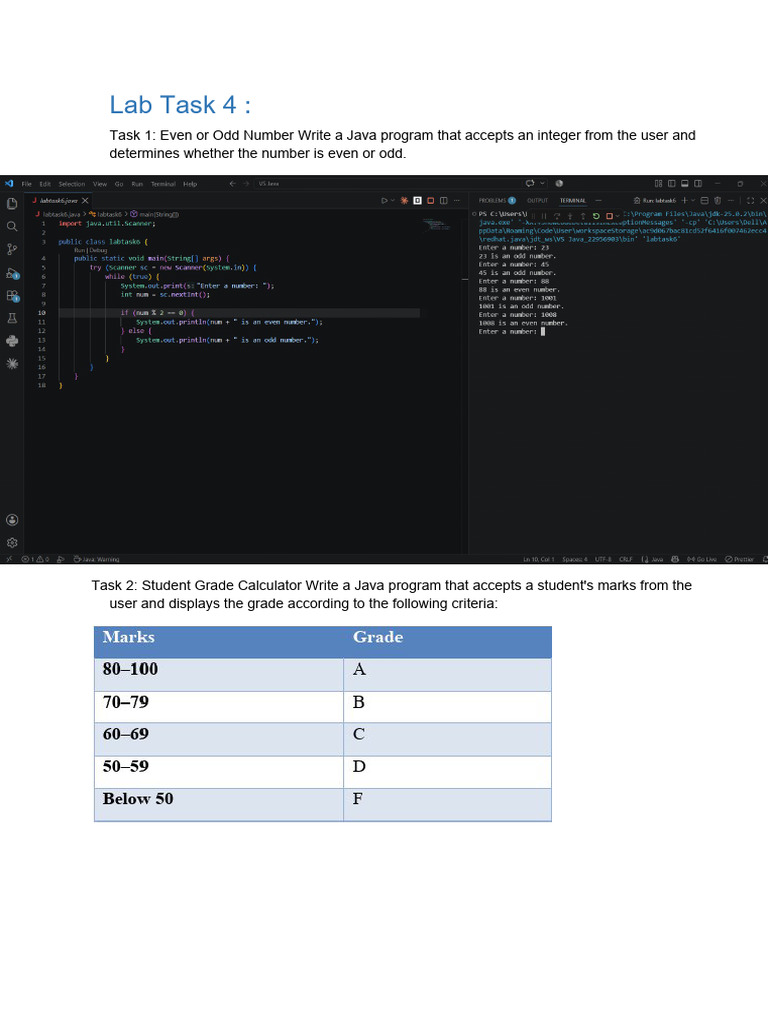
Task: Open the Selection menu
Action: [x=72, y=184]
